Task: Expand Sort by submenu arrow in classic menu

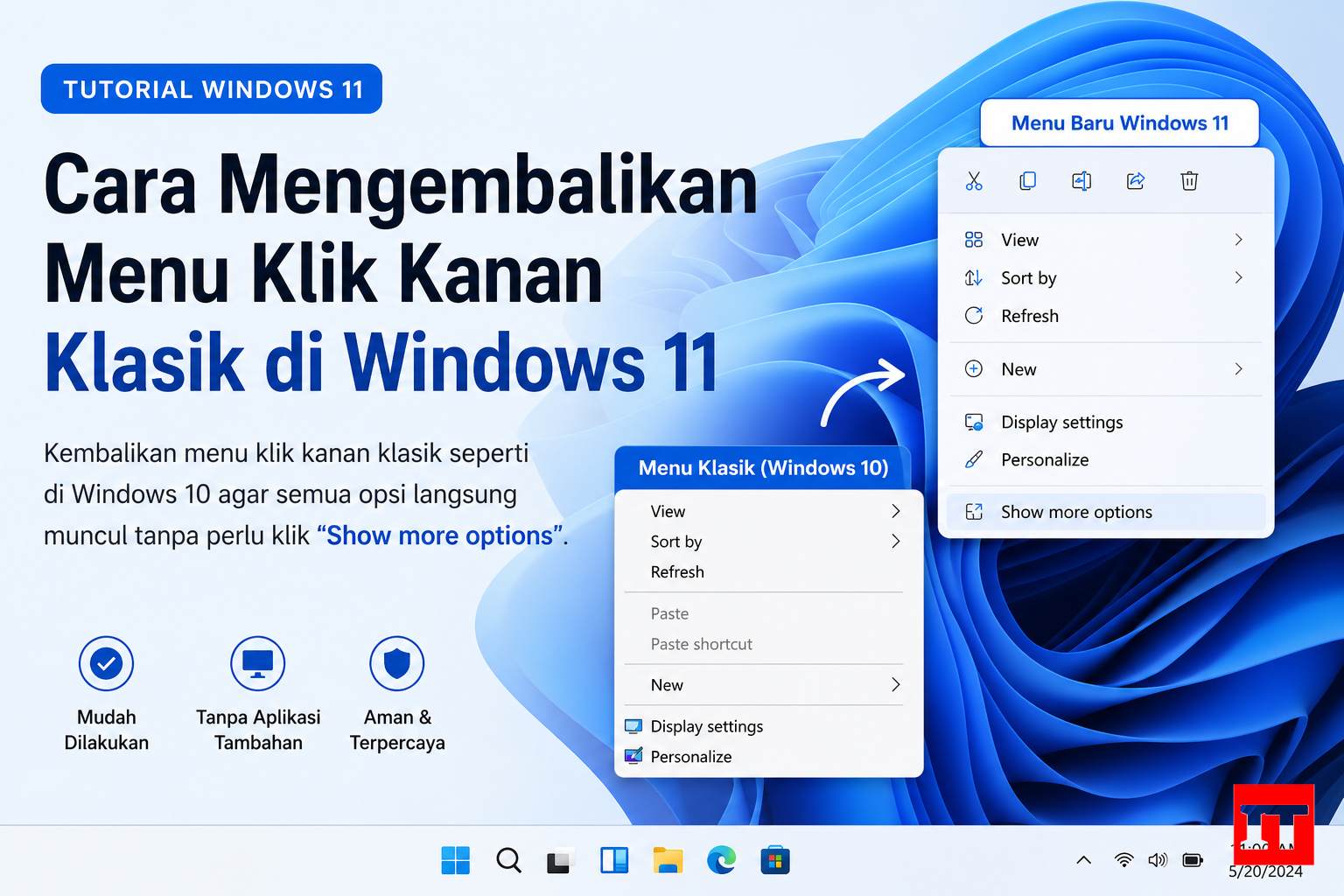Action: click(895, 541)
